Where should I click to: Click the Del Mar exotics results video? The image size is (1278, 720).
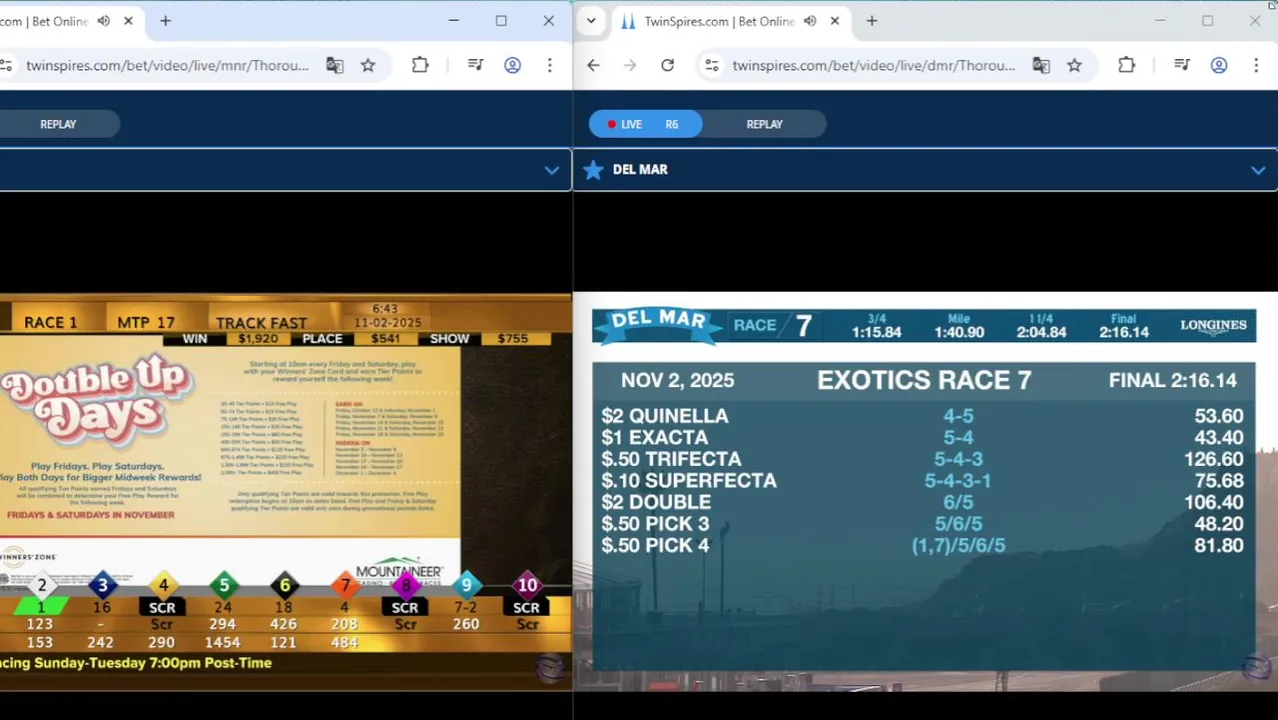pos(924,491)
